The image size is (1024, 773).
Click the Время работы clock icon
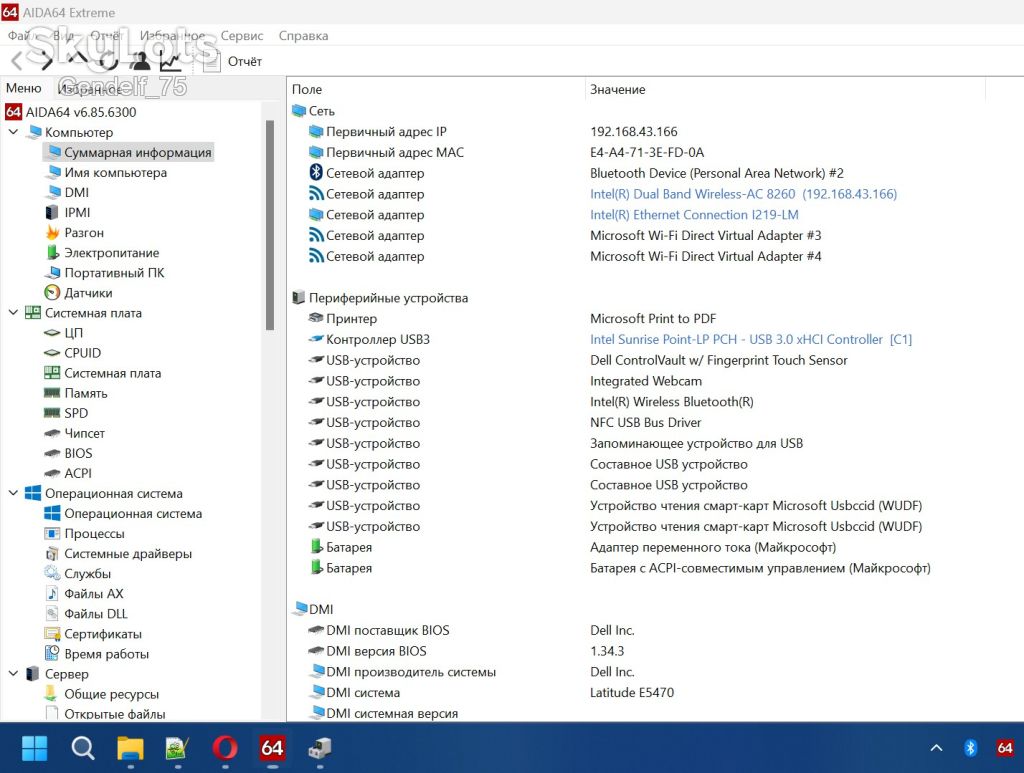[52, 654]
